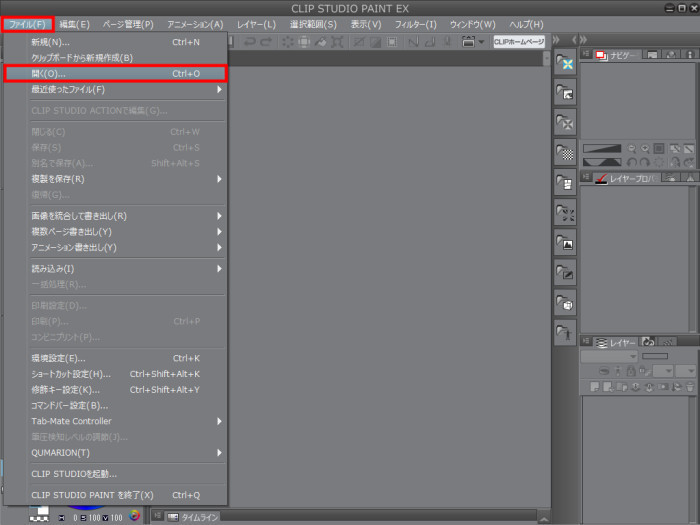The width and height of the screenshot is (700, 525).
Task: Select 開く(O)... from File menu
Action: (116, 74)
